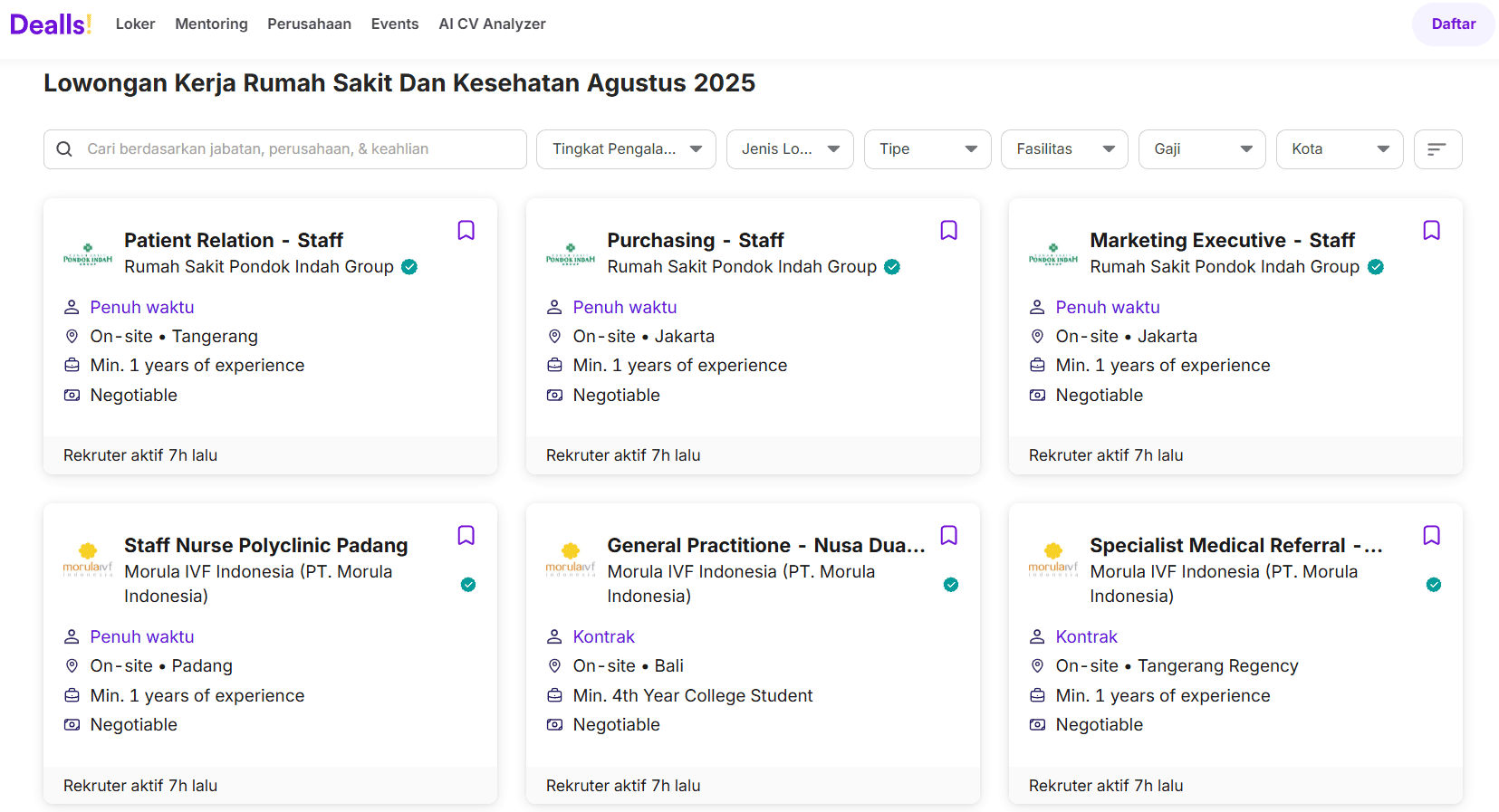Screen dimensions: 1499x812
Task: Click verified badge on Staff Nurse card
Action: (468, 585)
